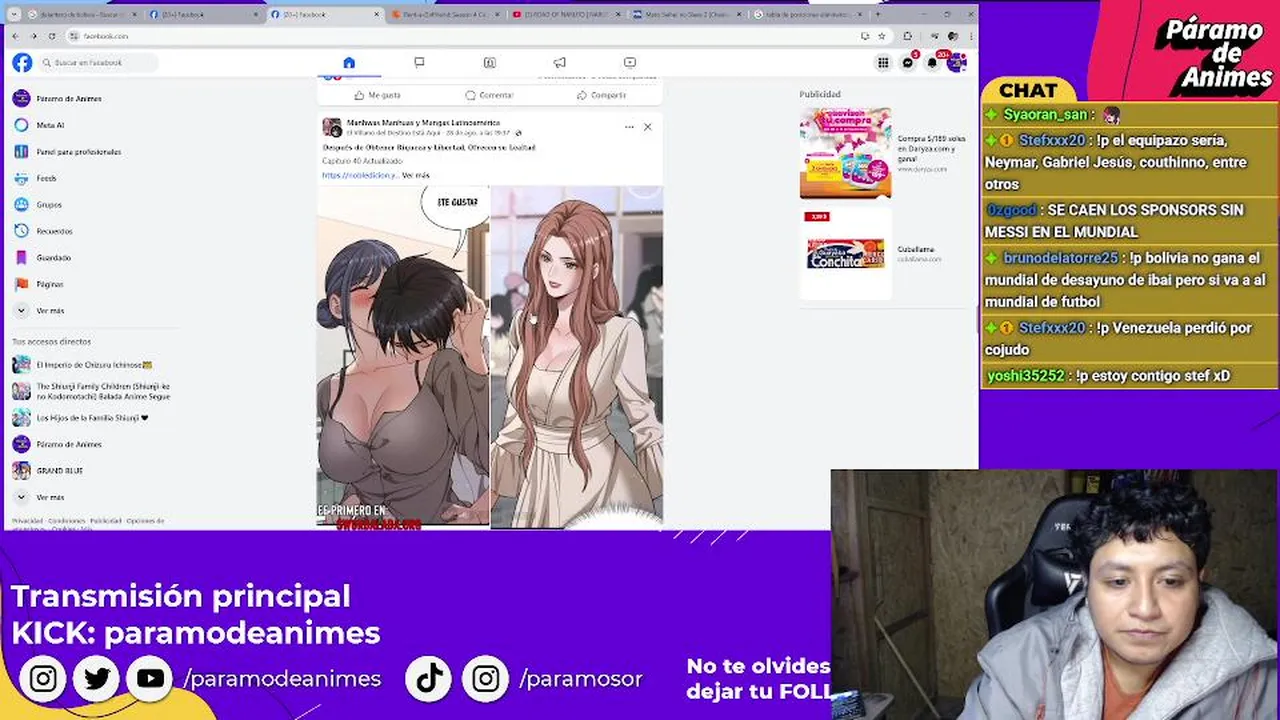Open Páramo de Animes shortcut under accesos directos

(x=69, y=444)
